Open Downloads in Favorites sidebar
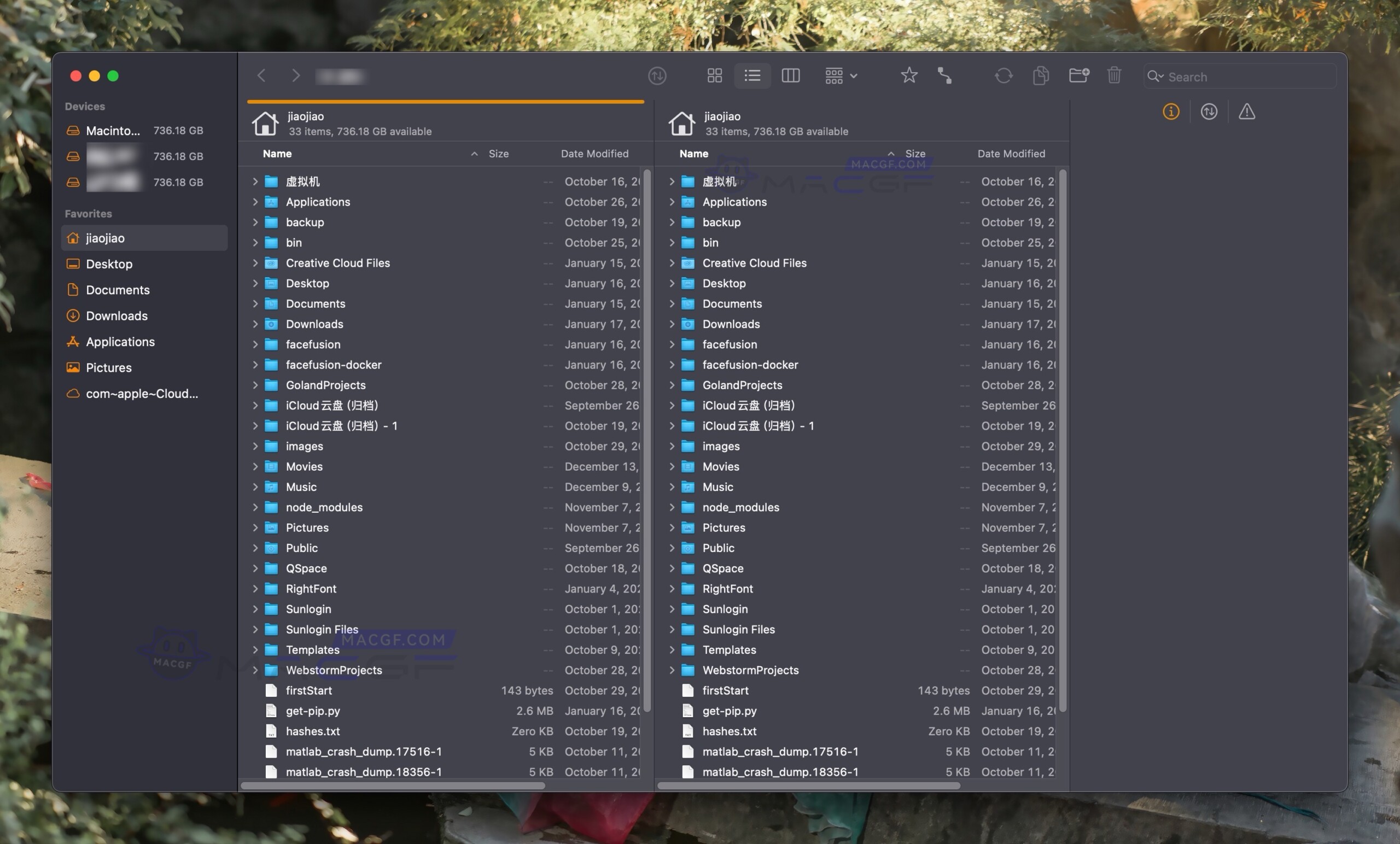Screen dimensions: 1400x844 pos(116,316)
